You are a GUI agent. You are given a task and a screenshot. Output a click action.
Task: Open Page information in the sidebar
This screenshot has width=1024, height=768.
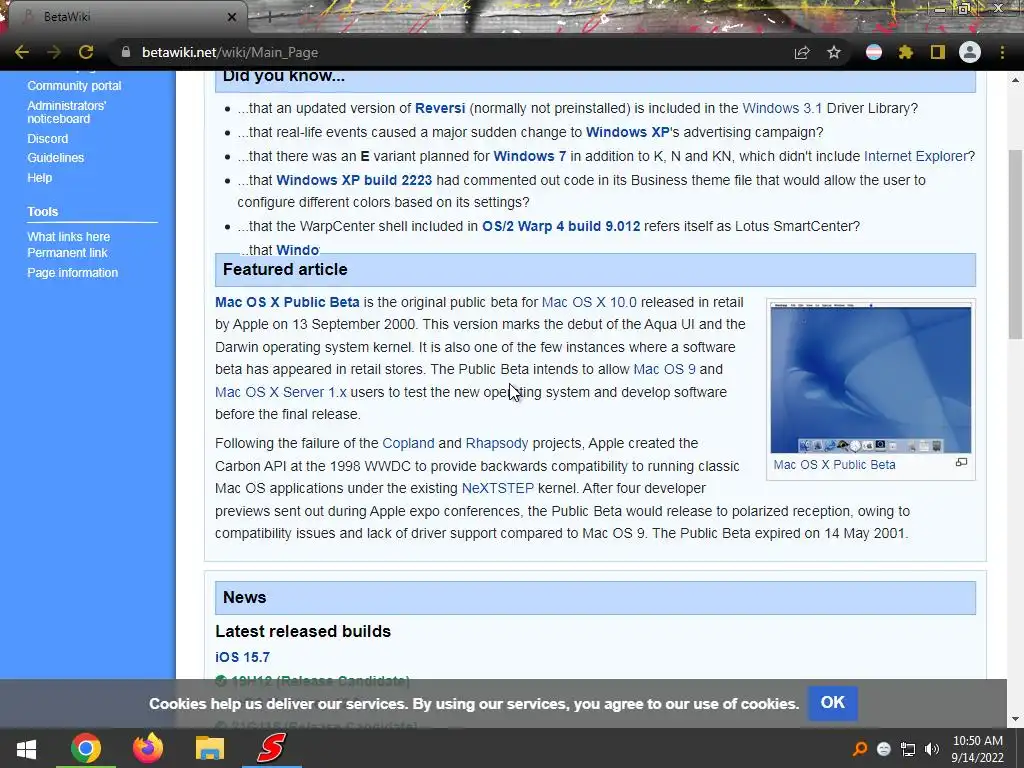tap(72, 272)
